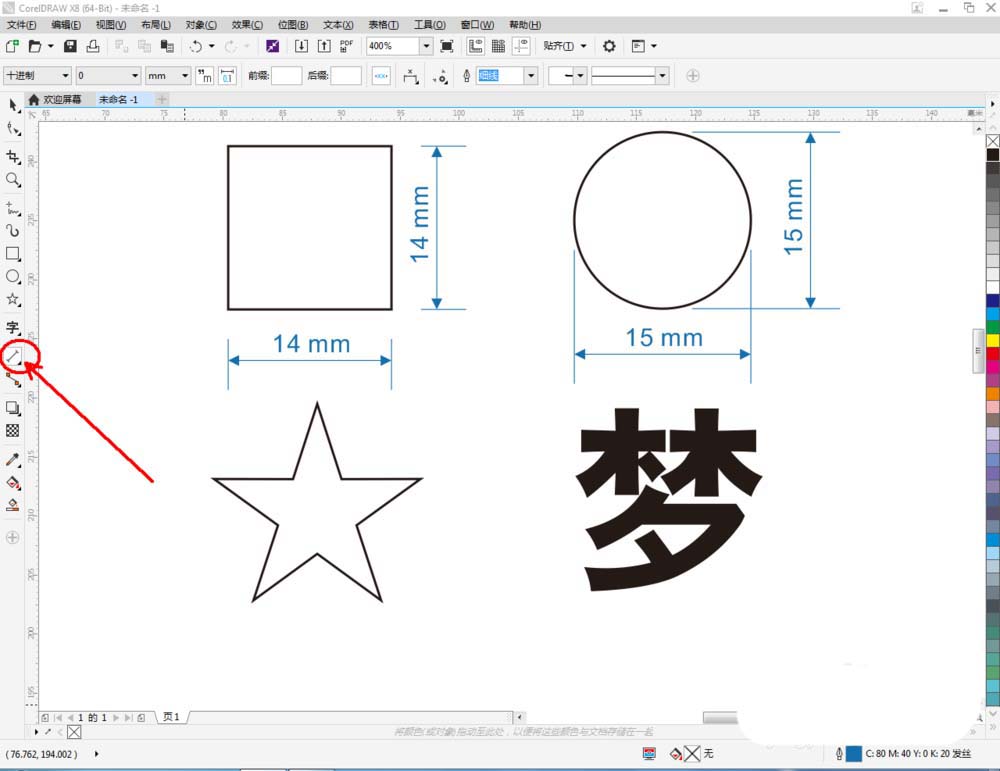Open the Options gear icon
Viewport: 1000px width, 771px height.
[x=609, y=46]
